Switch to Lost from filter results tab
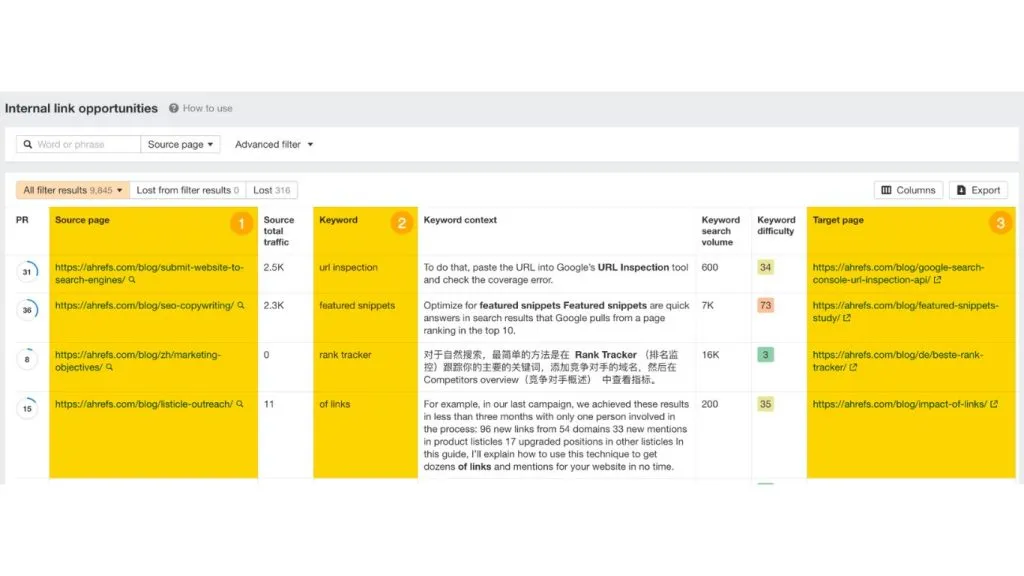The height and width of the screenshot is (576, 1024). click(x=187, y=190)
